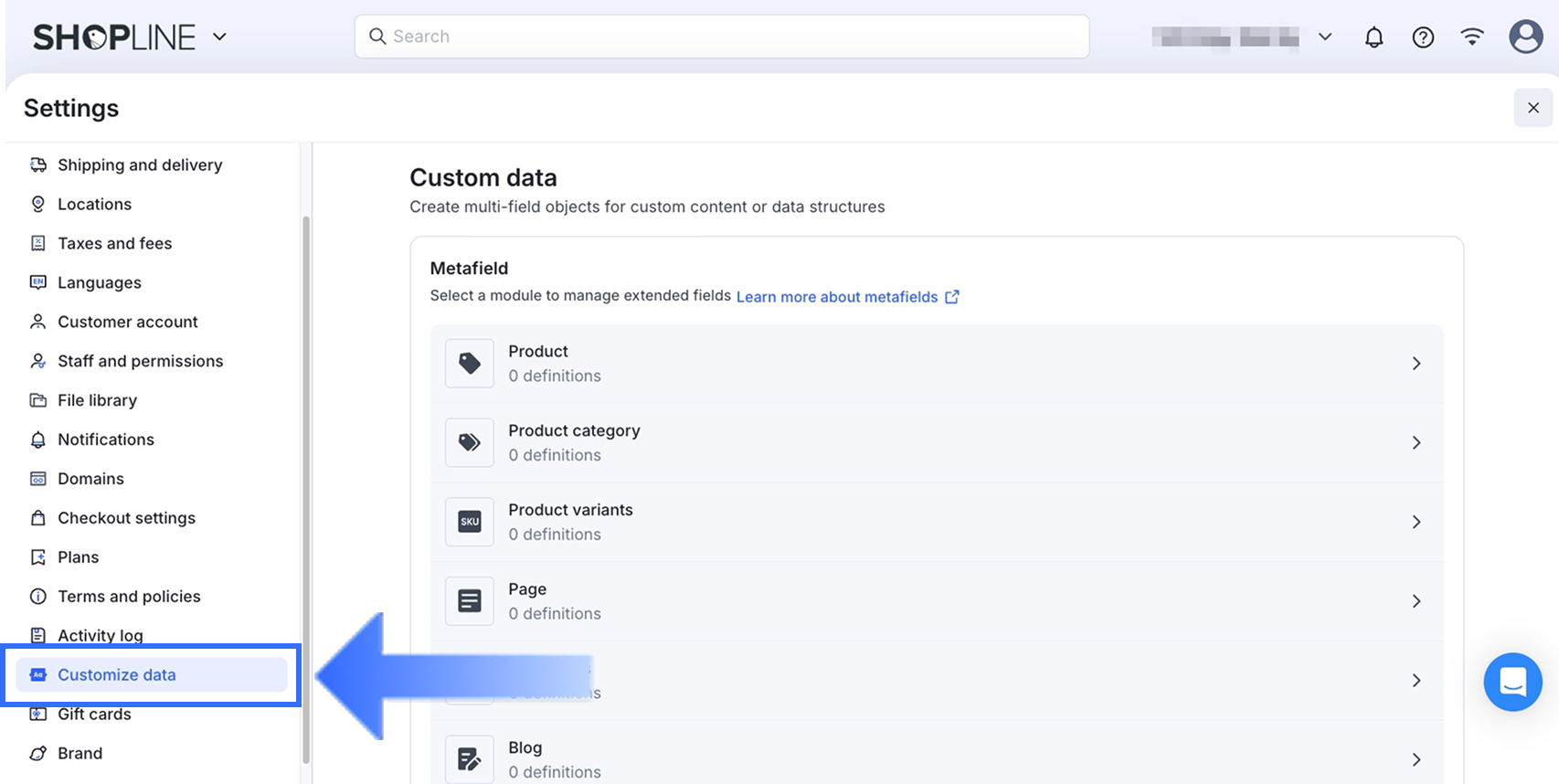Viewport: 1559px width, 784px height.
Task: Click the Product tag icon
Action: coord(470,364)
